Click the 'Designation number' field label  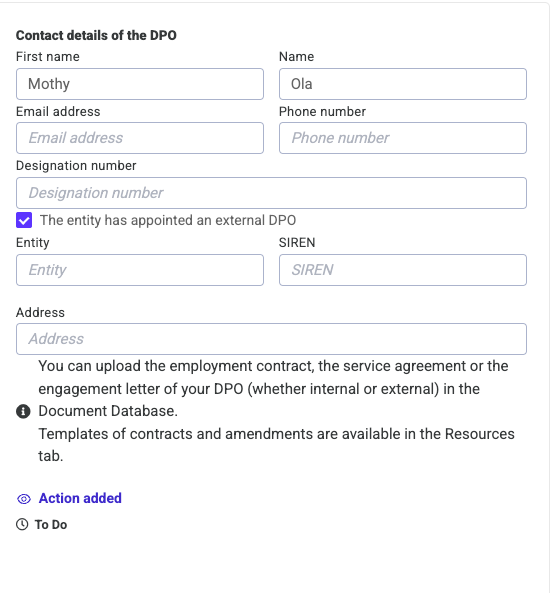coord(76,166)
